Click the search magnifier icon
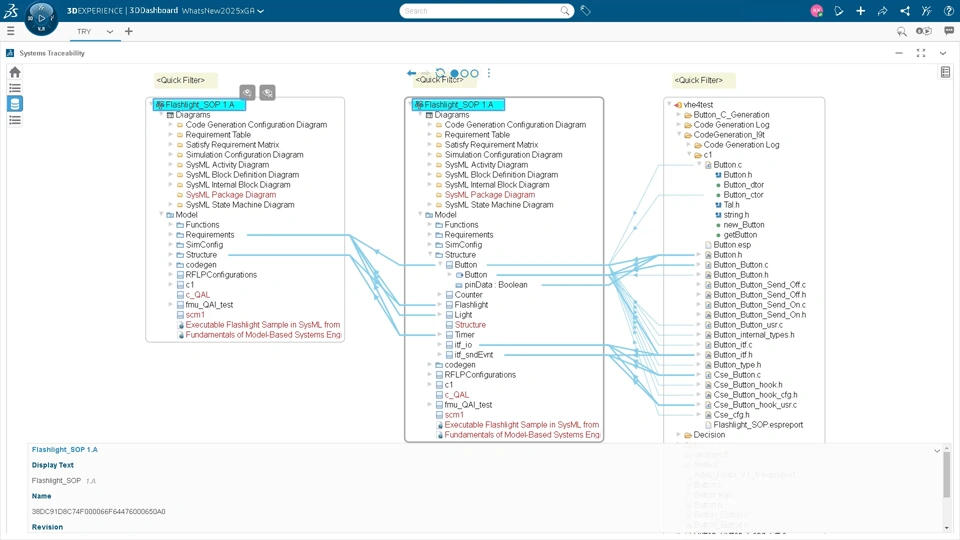This screenshot has width=960, height=540. [564, 10]
